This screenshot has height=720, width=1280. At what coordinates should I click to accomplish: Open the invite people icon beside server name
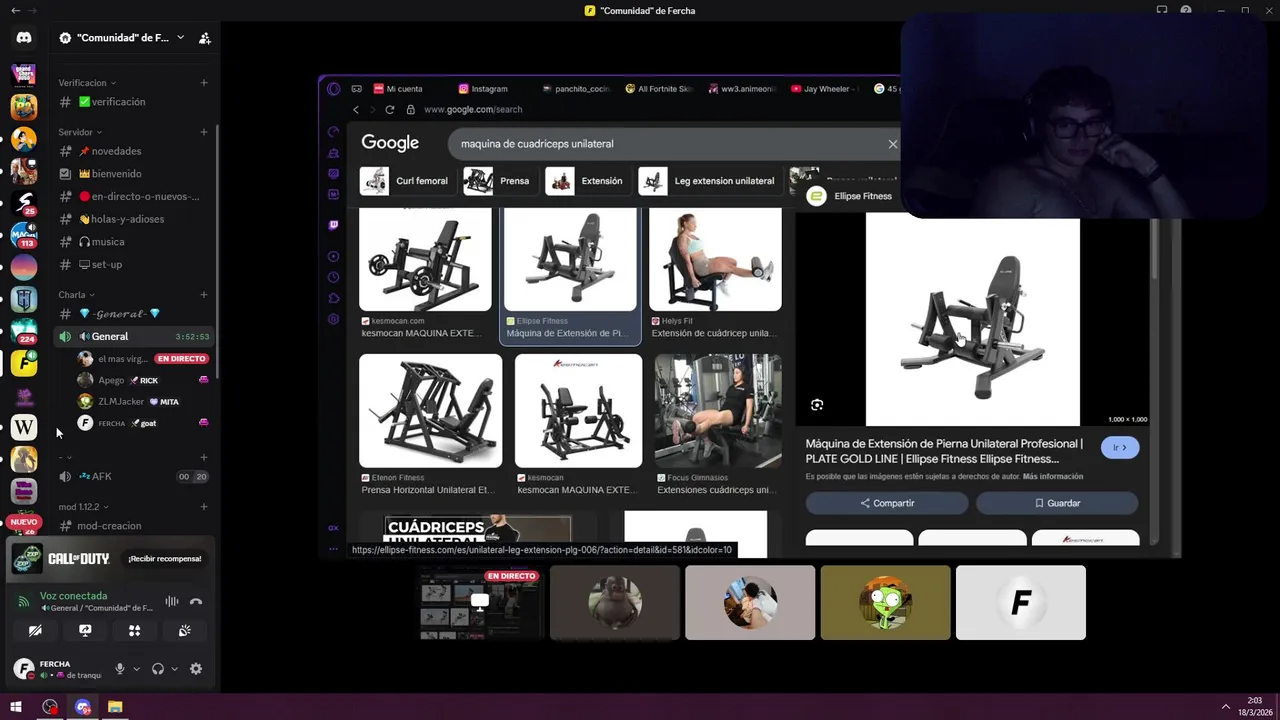pyautogui.click(x=204, y=38)
